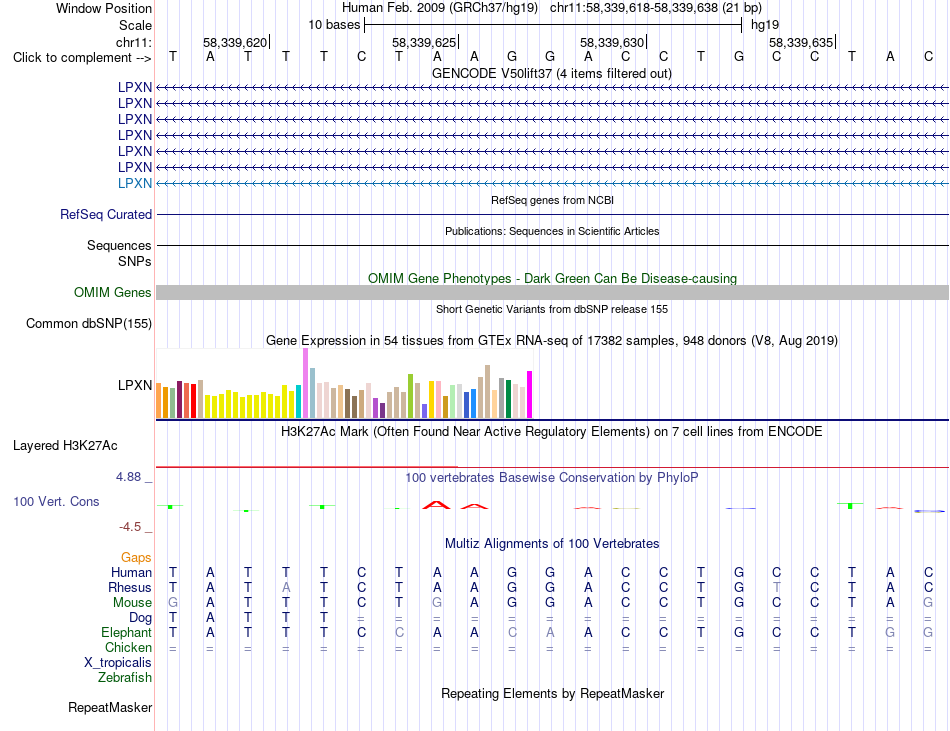Open the Layered H3K27Ac track label
The width and height of the screenshot is (950, 731).
click(x=65, y=446)
